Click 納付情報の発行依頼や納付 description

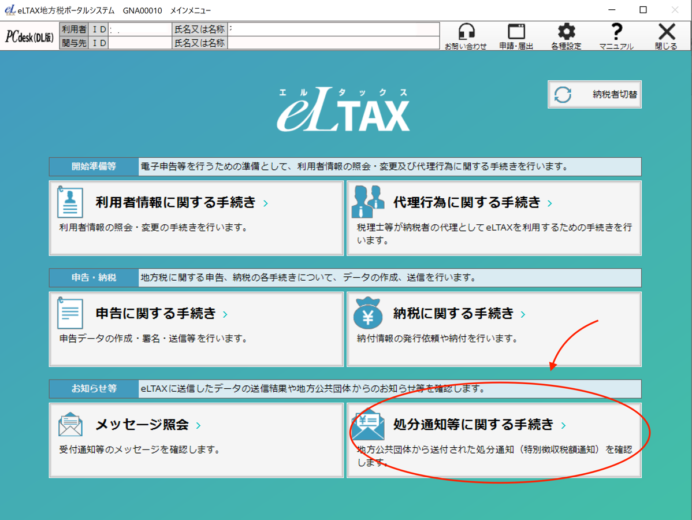pyautogui.click(x=437, y=339)
